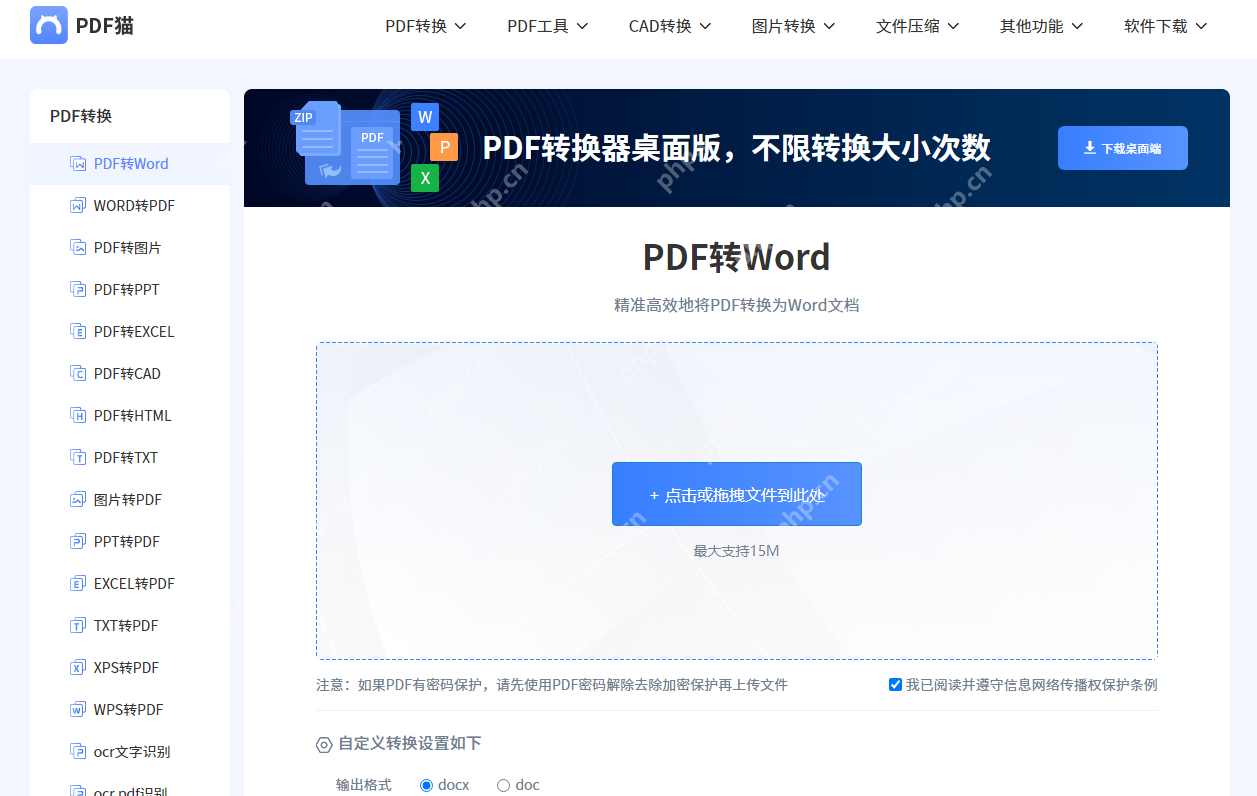
Task: Open the 文件压缩 navigation menu
Action: tap(917, 26)
